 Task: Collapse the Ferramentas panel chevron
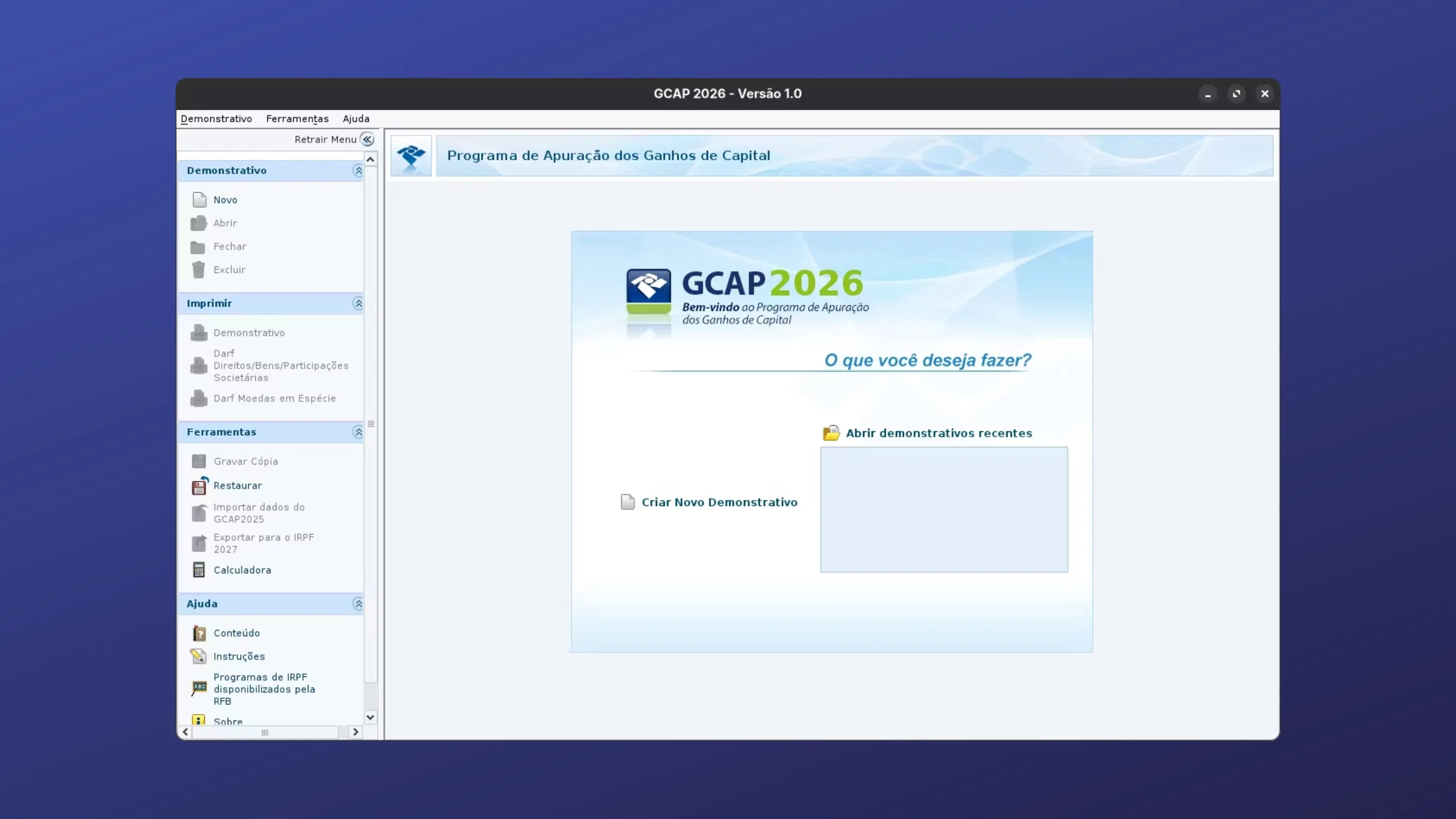click(x=358, y=432)
